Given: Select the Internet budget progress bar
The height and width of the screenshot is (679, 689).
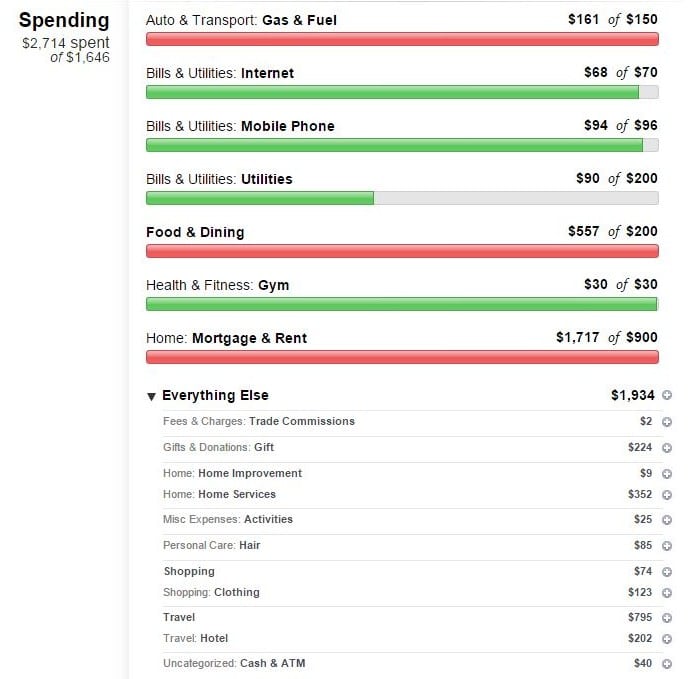Looking at the screenshot, I should [402, 92].
